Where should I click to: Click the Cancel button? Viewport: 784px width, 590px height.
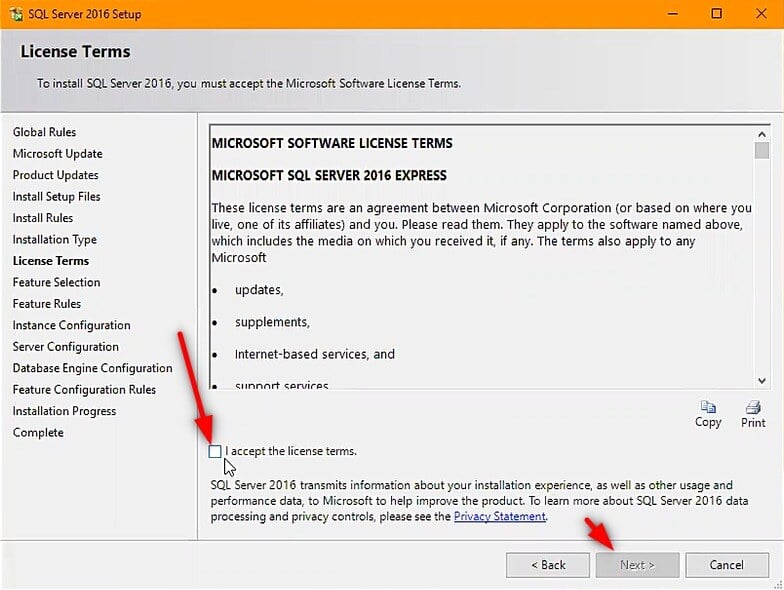click(x=727, y=565)
